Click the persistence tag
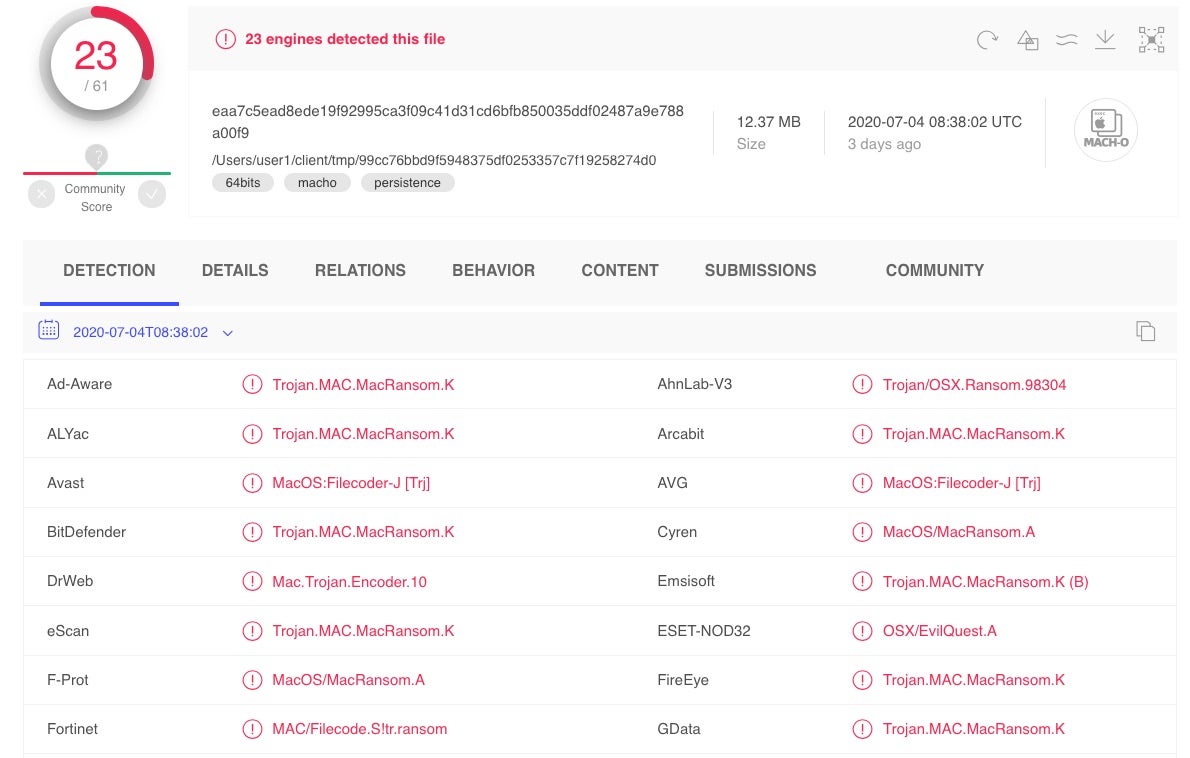This screenshot has height=758, width=1190. pyautogui.click(x=407, y=183)
